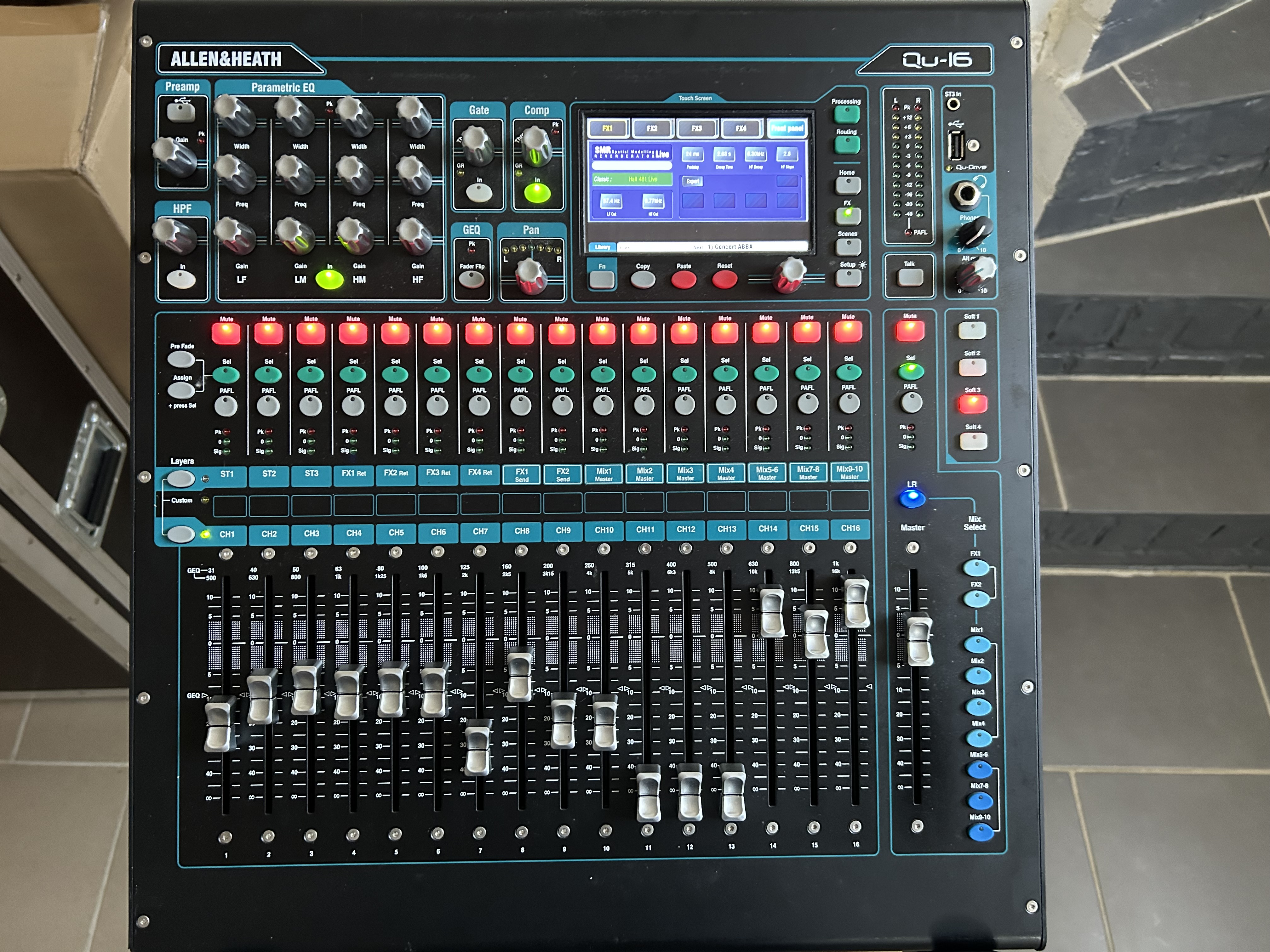Hit the PAFL button on CH3 strip

pyautogui.click(x=311, y=406)
